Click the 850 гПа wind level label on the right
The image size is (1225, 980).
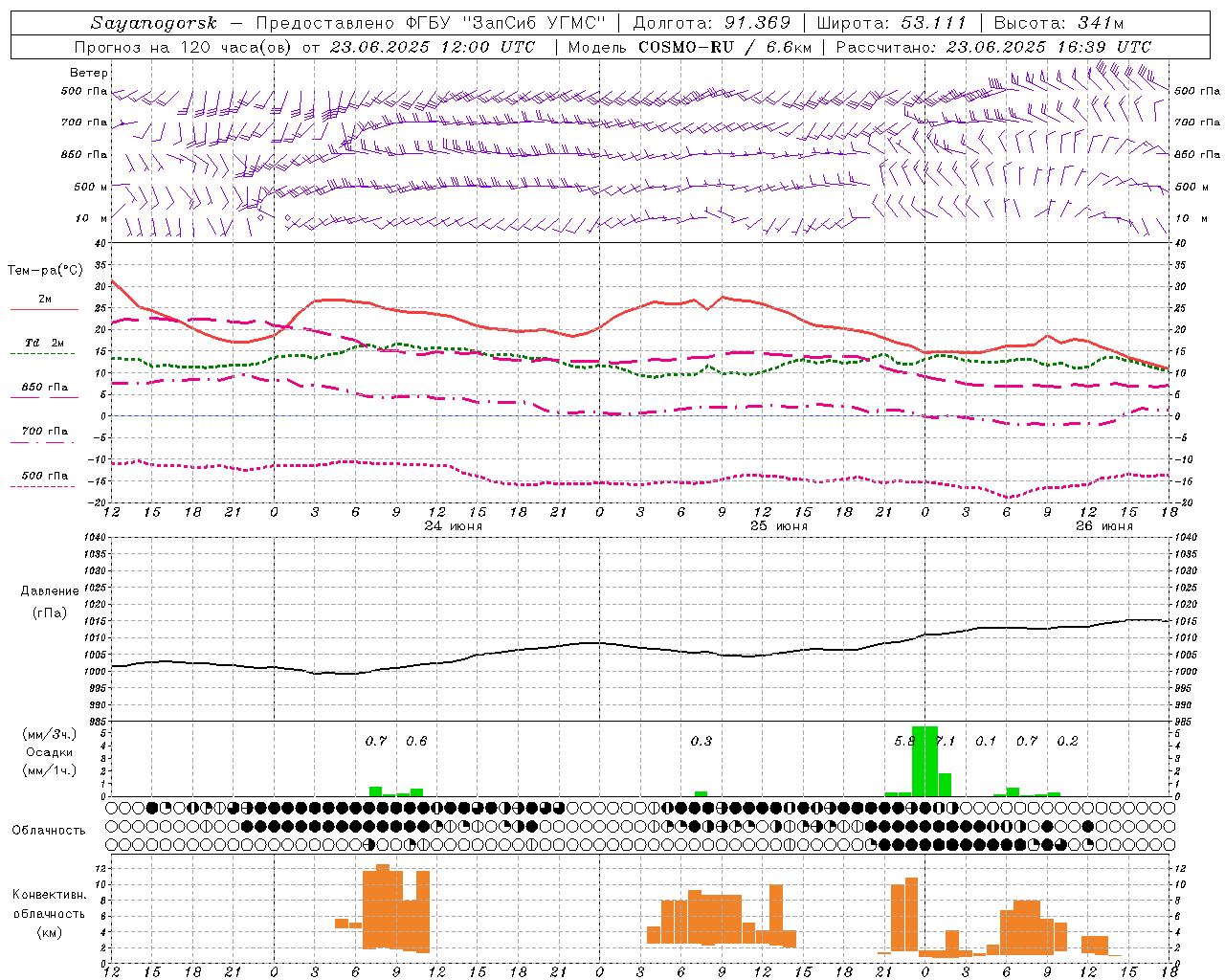click(1197, 154)
